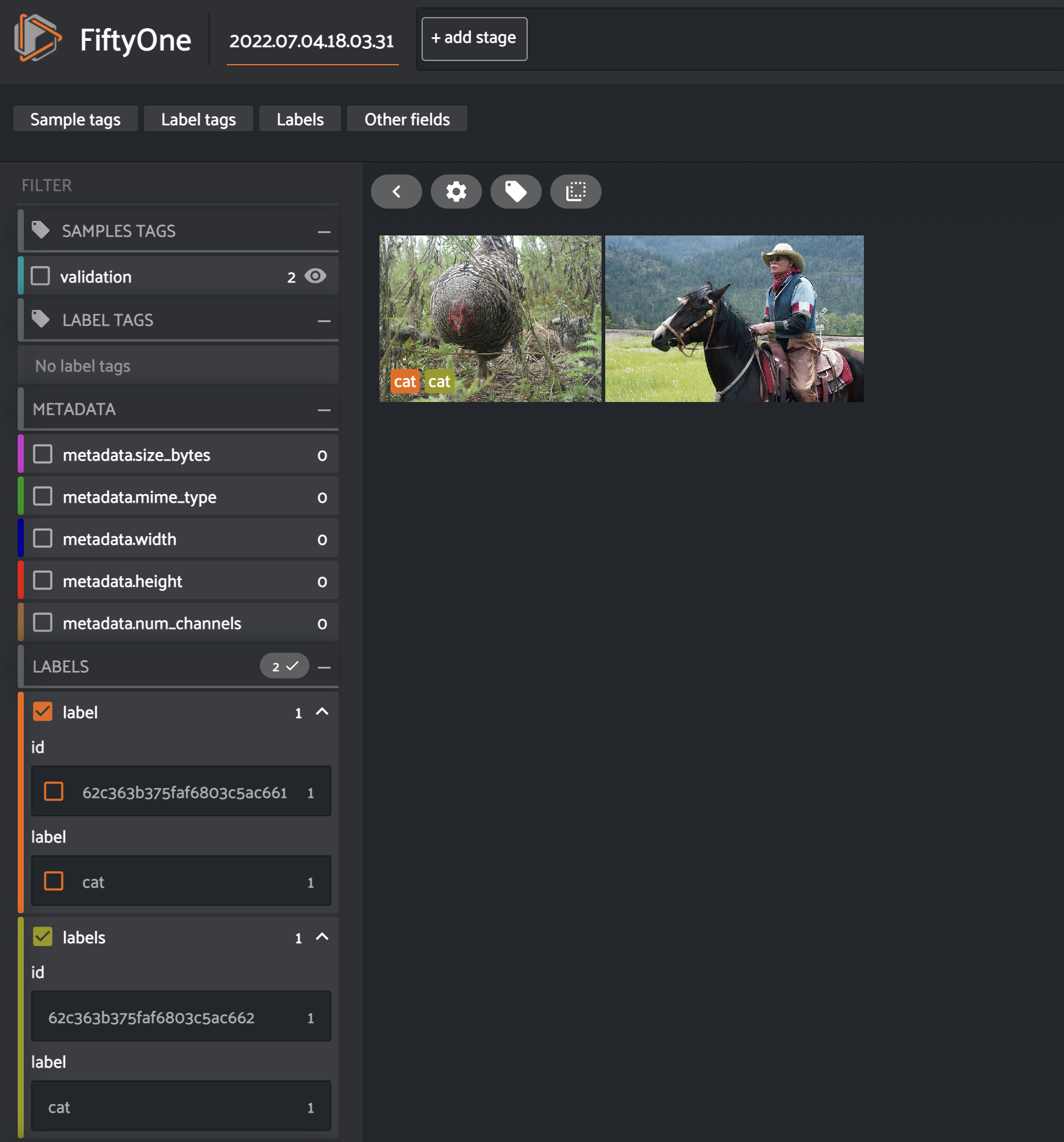
Task: Click the olive cat label badge
Action: pos(439,382)
